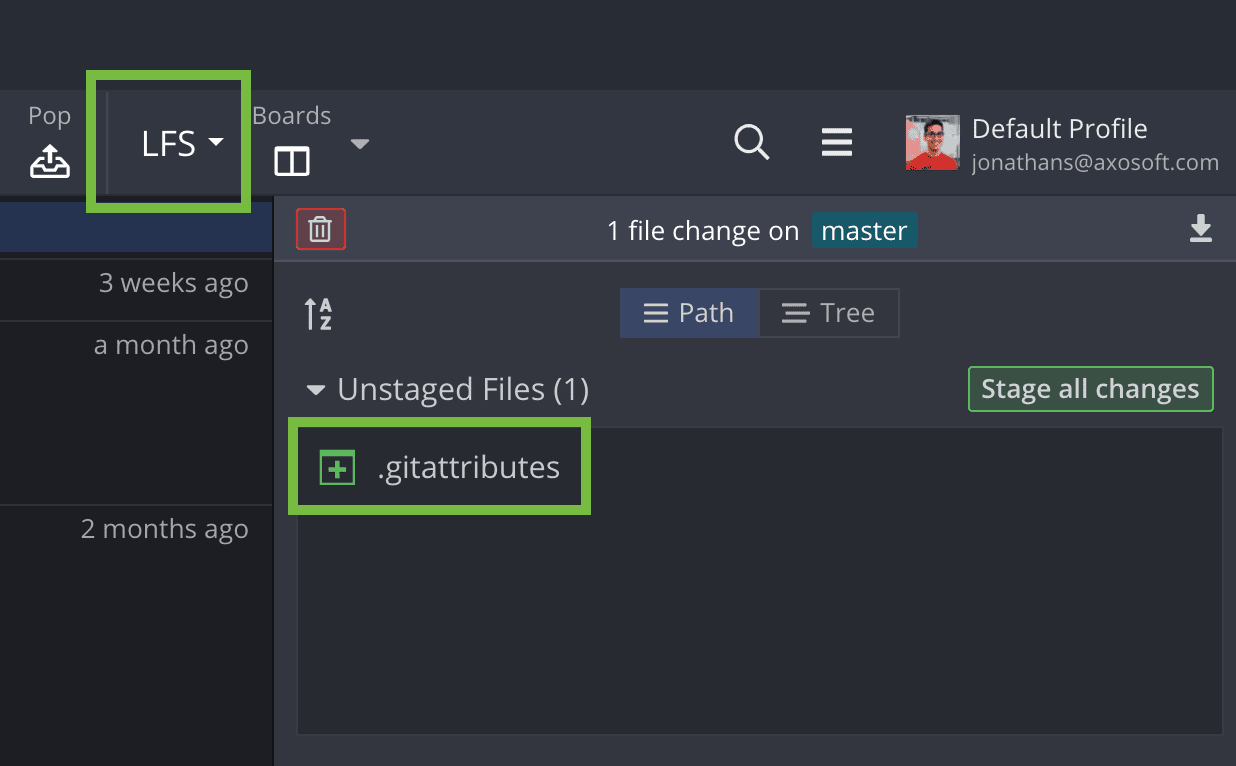Viewport: 1236px width, 766px height.
Task: Open the dropdown arrow next to Boards
Action: [359, 144]
